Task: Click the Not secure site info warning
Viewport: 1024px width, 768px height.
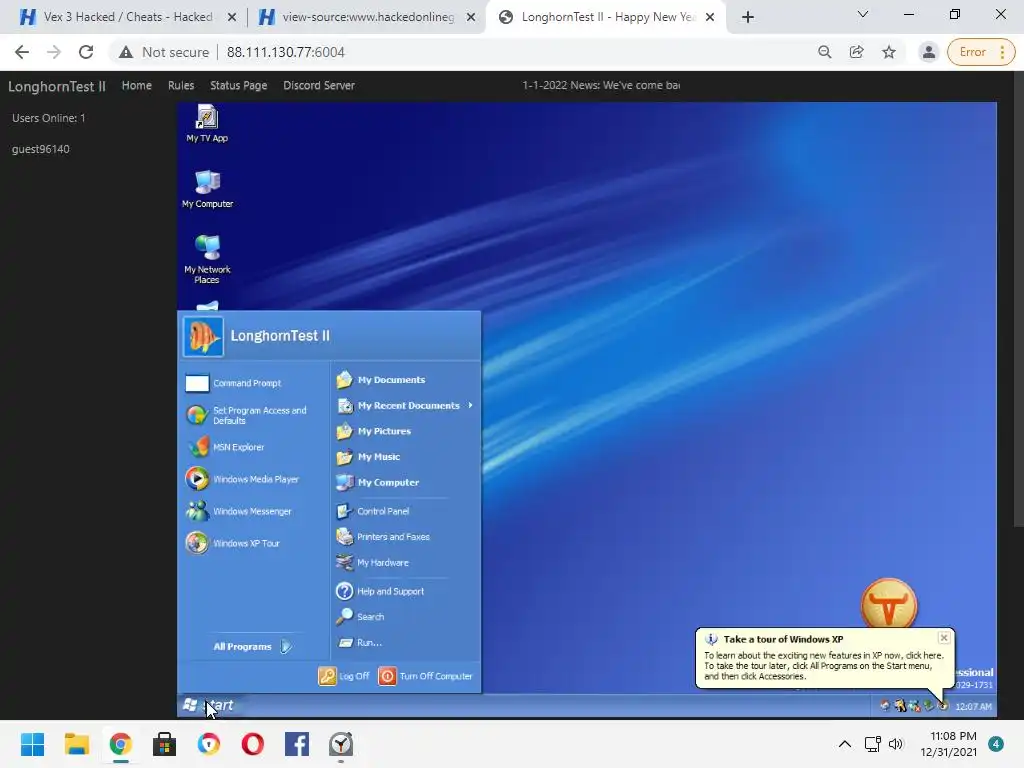Action: (164, 52)
